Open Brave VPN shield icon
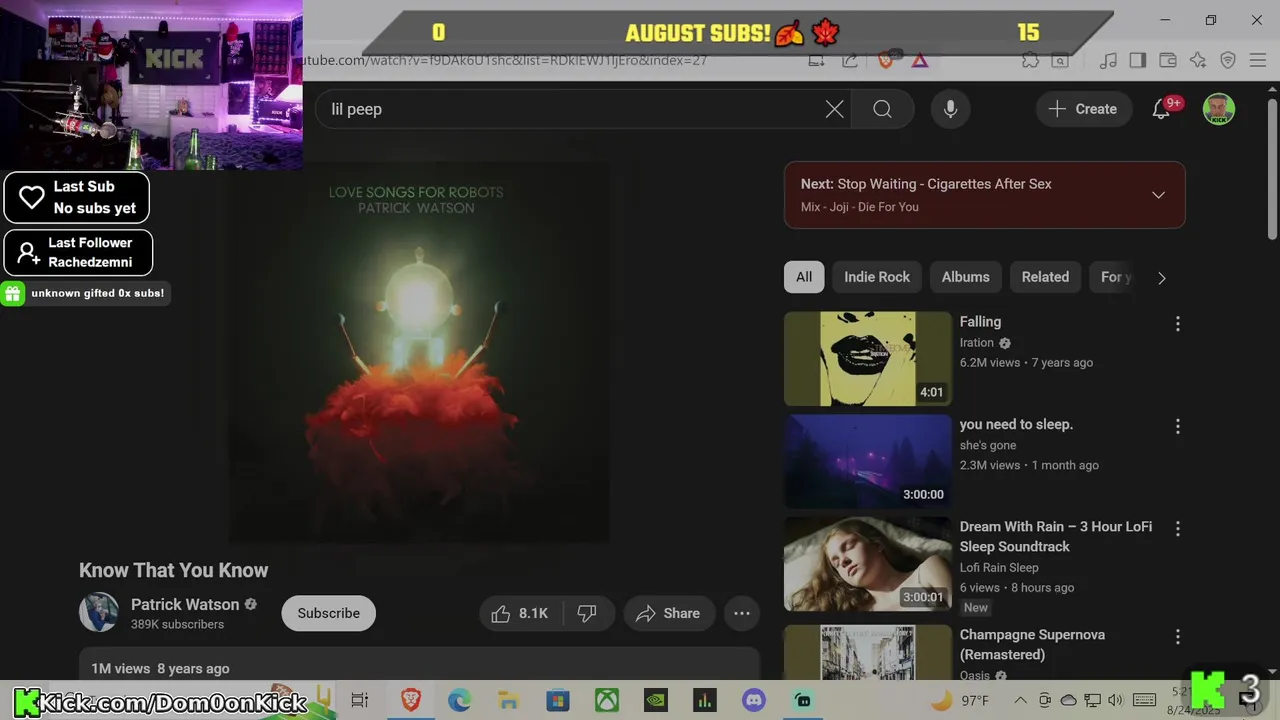The image size is (1280, 720). pyautogui.click(x=1228, y=60)
